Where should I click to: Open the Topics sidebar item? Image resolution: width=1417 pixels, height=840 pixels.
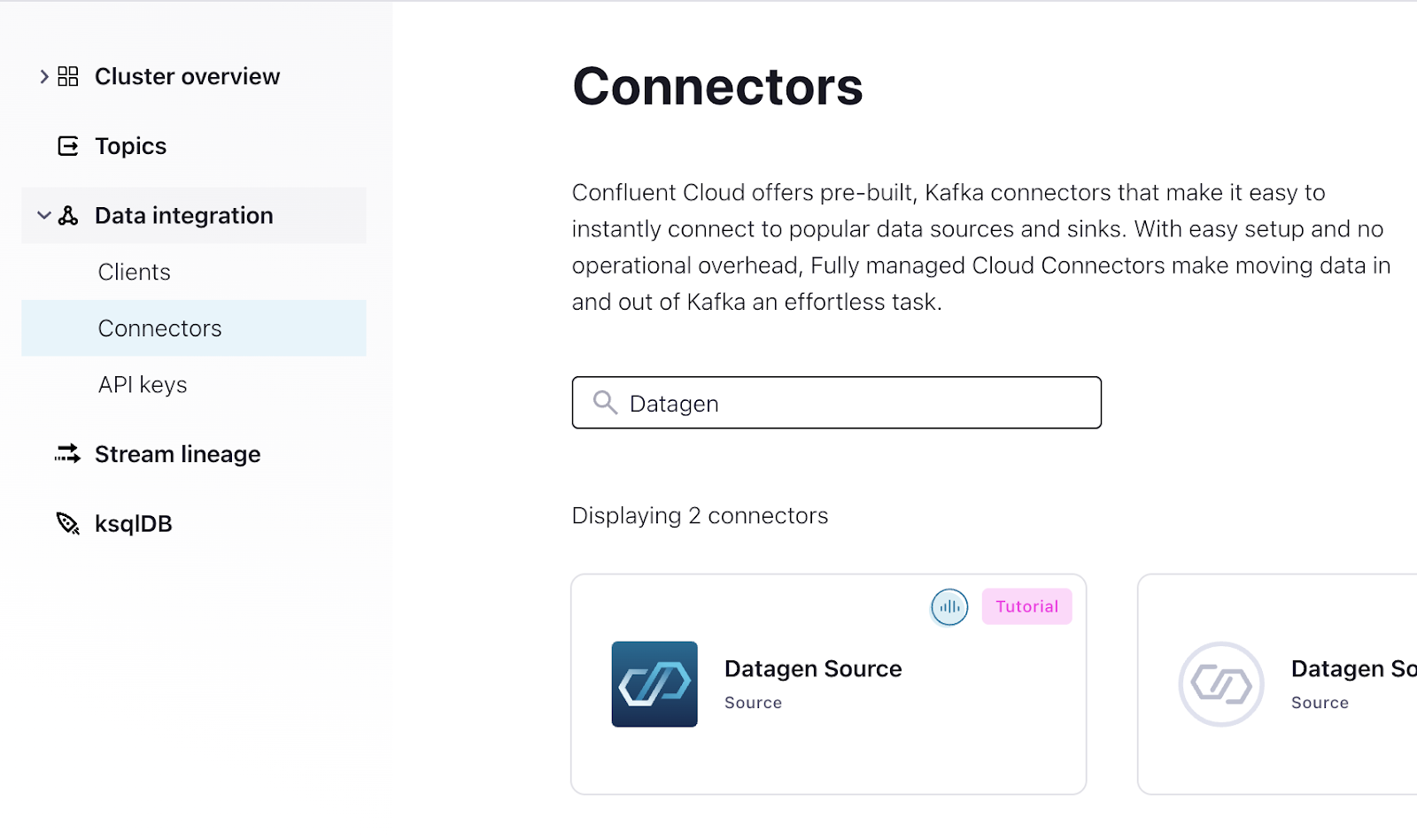click(130, 146)
